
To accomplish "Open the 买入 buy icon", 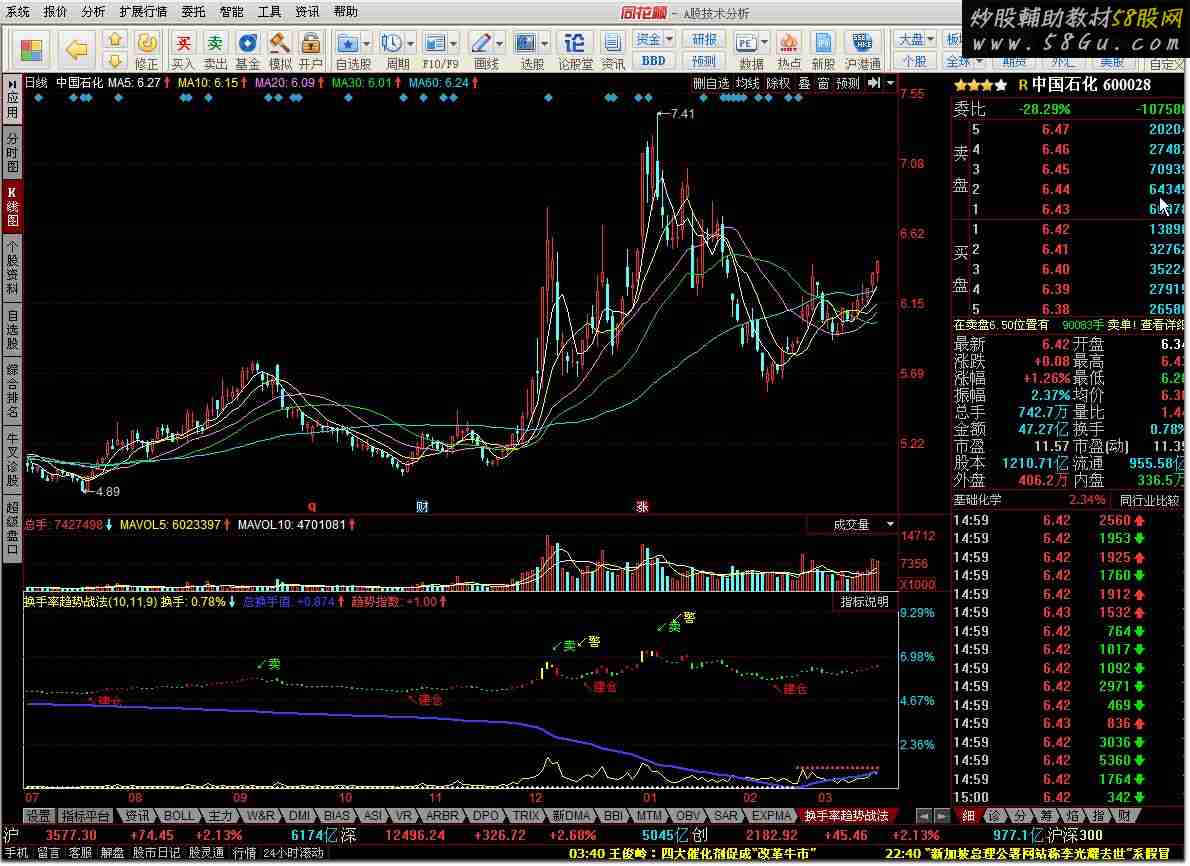I will [183, 50].
